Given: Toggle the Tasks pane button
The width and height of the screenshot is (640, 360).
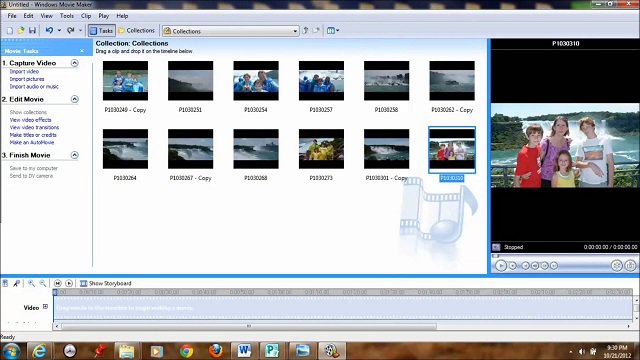Looking at the screenshot, I should point(101,31).
